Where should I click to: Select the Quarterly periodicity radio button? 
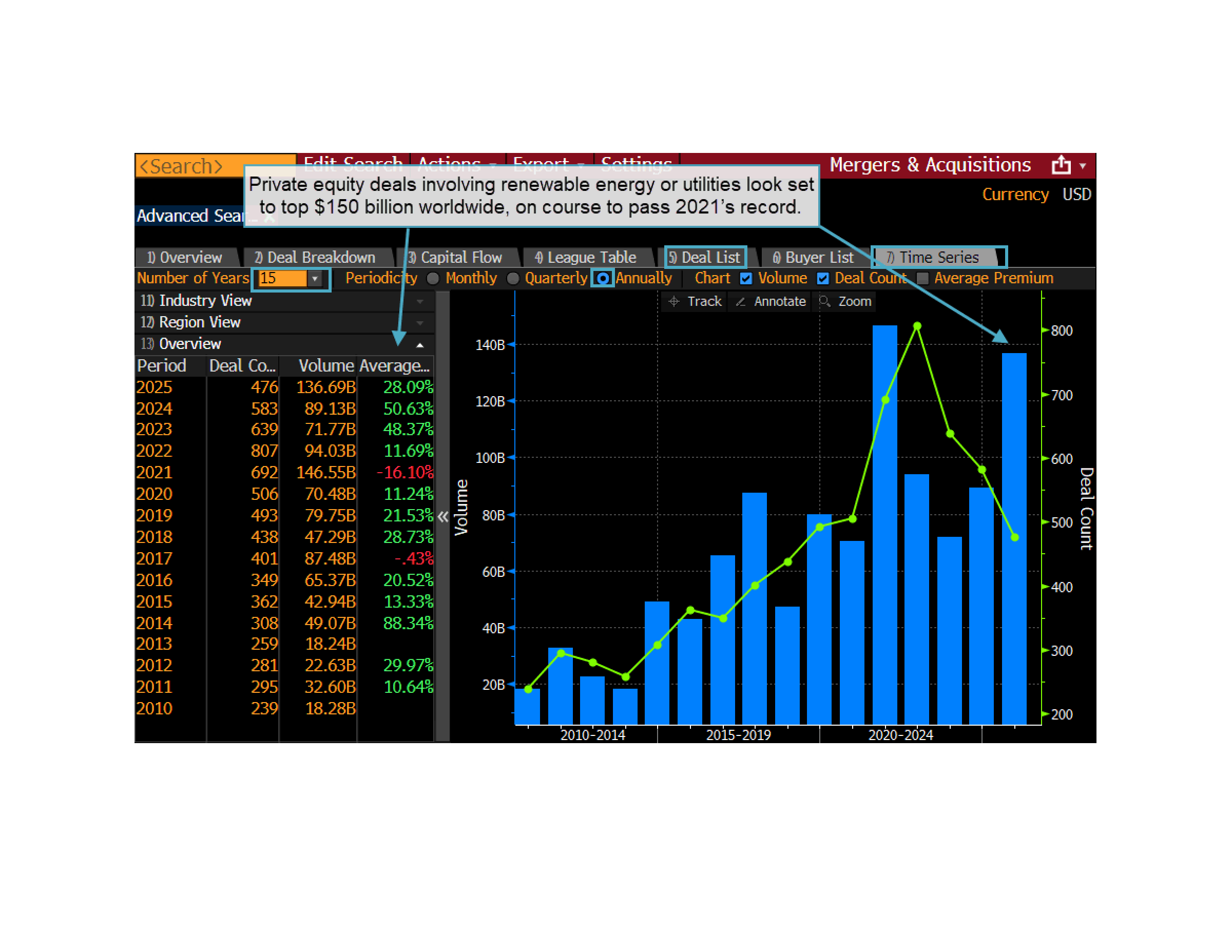[513, 279]
